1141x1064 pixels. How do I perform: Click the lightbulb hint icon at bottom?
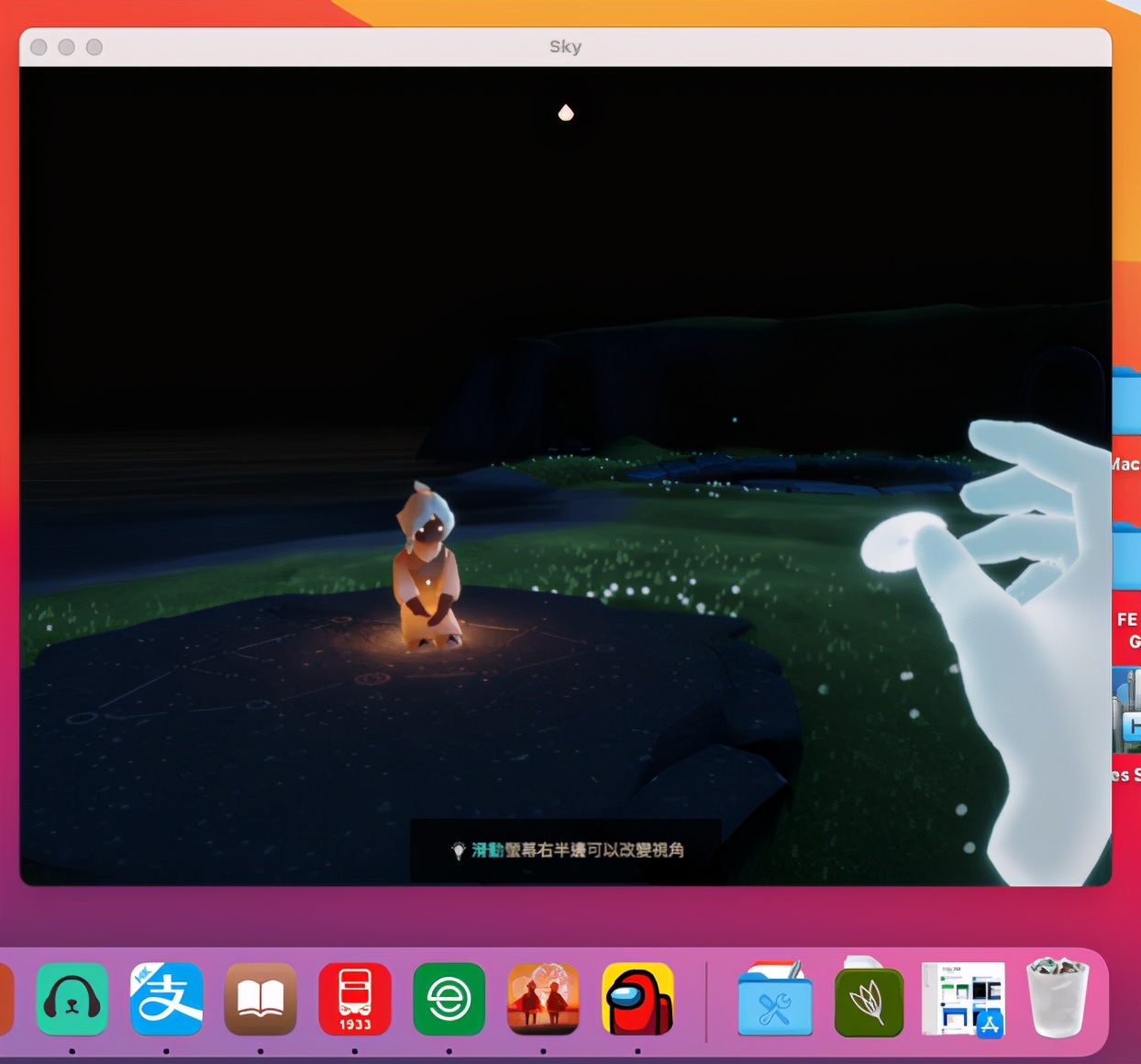tap(459, 851)
